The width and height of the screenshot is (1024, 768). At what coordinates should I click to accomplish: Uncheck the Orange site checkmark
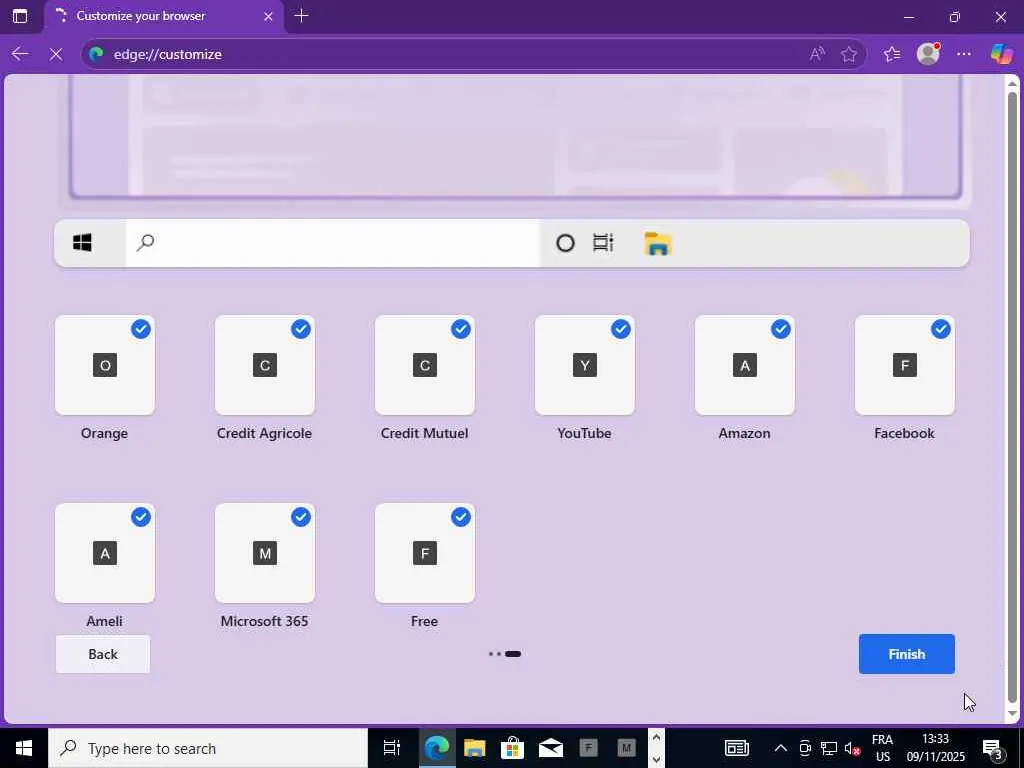[140, 329]
